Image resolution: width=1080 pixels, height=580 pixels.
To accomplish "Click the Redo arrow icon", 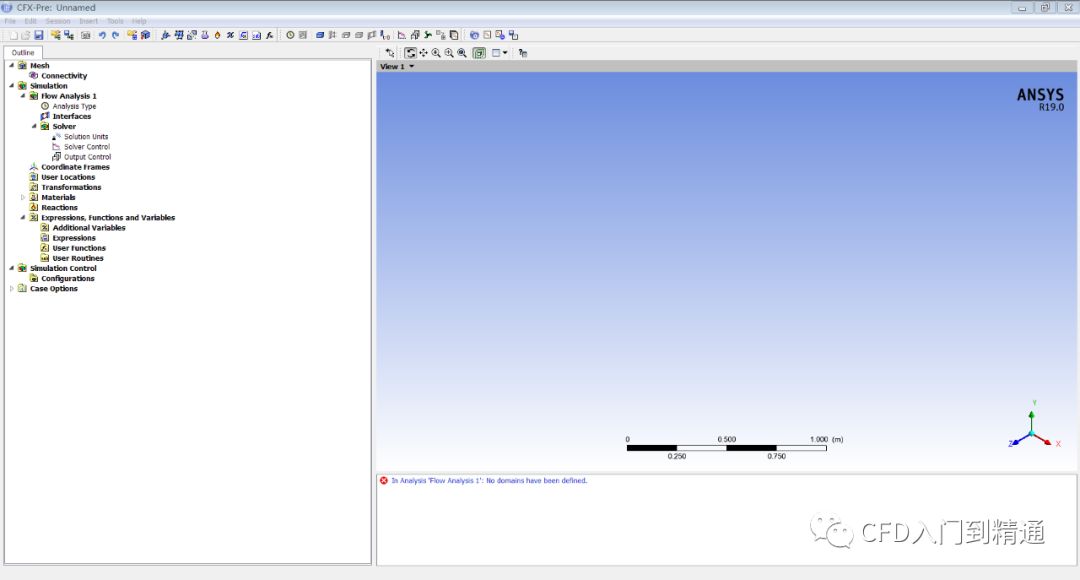I will coord(116,35).
